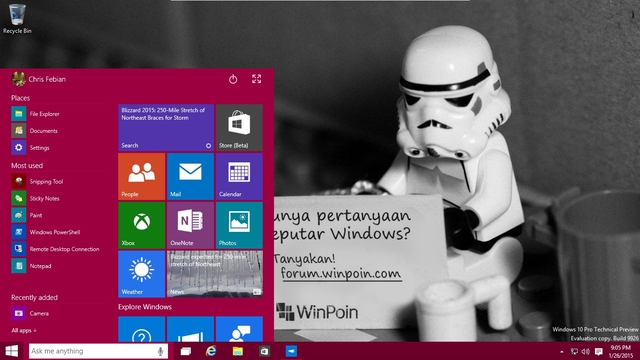640x360 pixels.
Task: Click the Recently added heading
Action: [34, 297]
